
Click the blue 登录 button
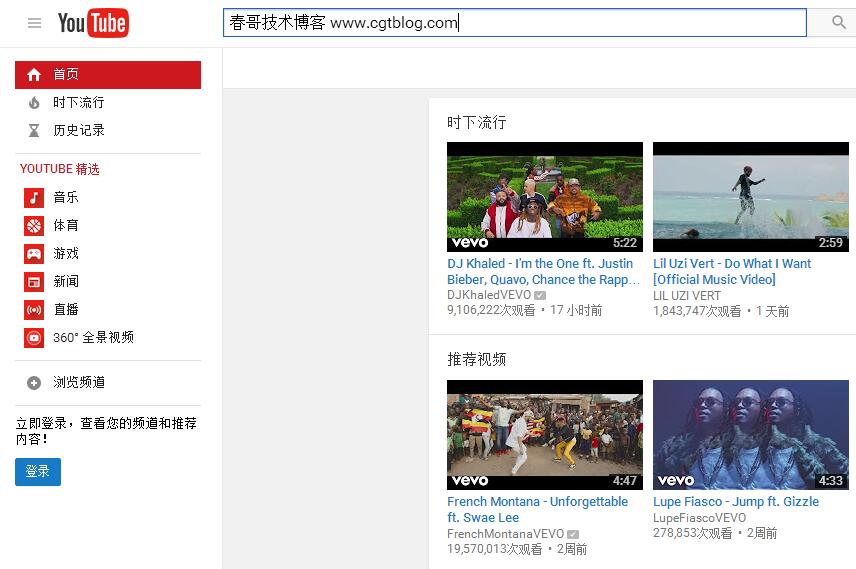click(x=38, y=472)
